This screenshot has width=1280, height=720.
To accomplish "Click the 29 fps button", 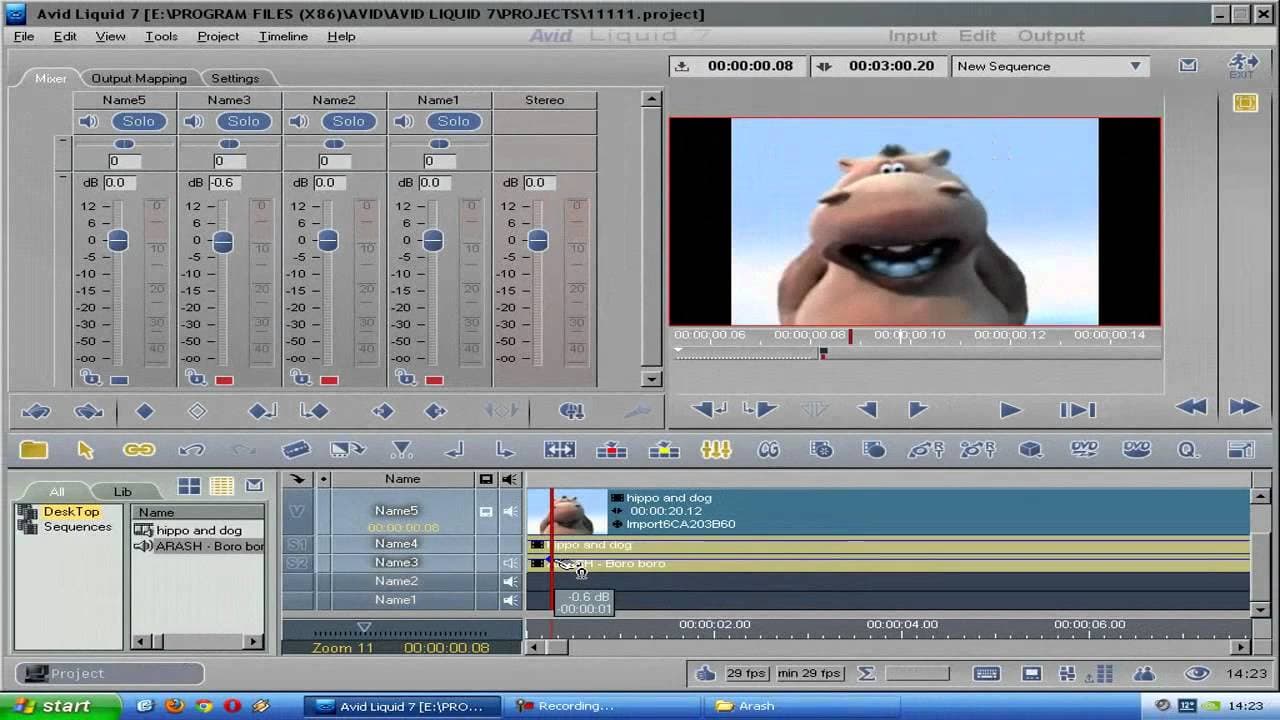I will pyautogui.click(x=746, y=673).
